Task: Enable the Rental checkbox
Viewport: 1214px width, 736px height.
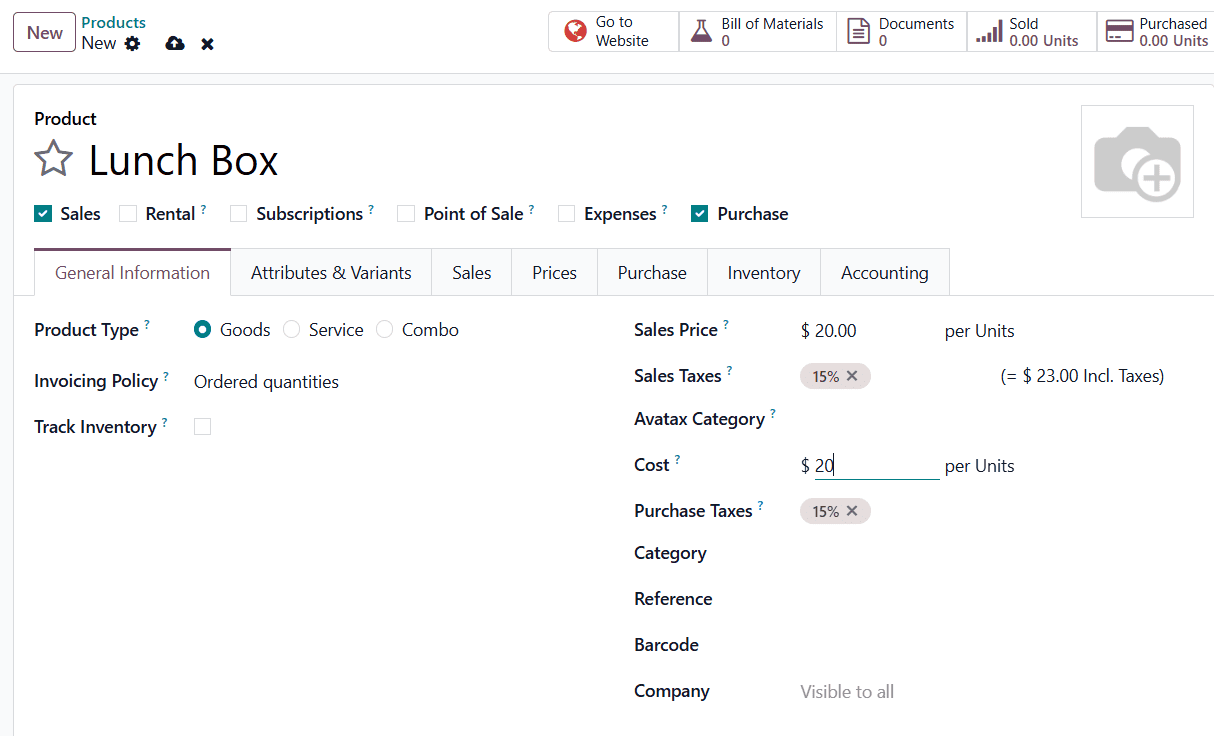Action: (128, 214)
